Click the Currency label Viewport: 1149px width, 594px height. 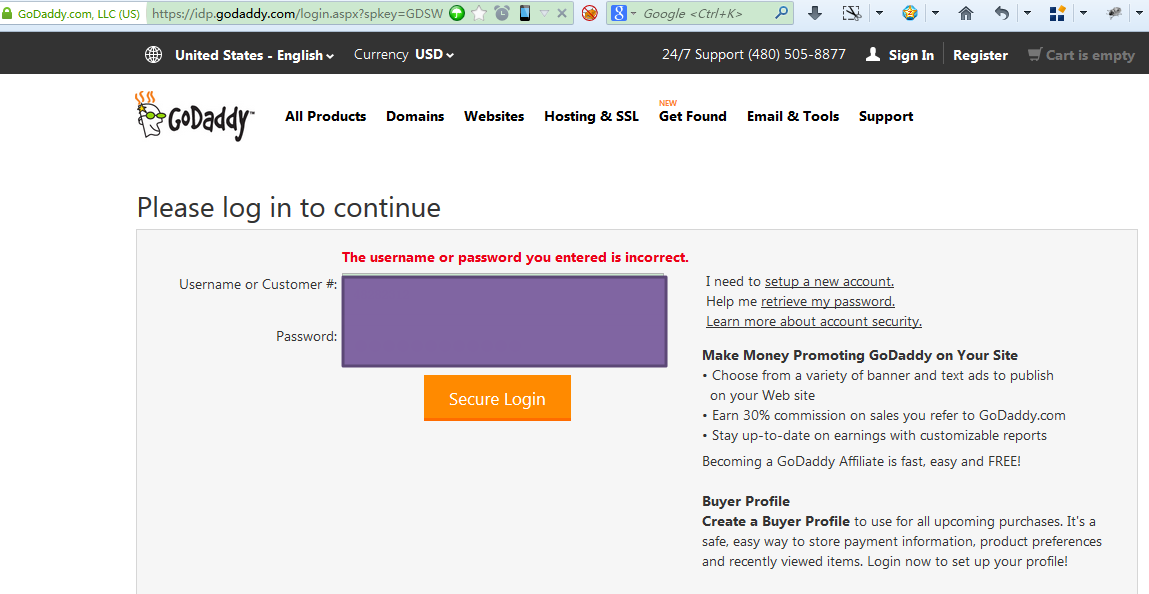click(381, 54)
